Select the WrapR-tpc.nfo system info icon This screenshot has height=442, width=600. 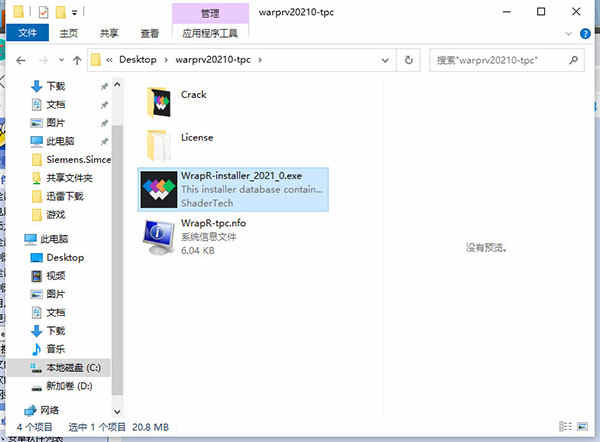159,236
